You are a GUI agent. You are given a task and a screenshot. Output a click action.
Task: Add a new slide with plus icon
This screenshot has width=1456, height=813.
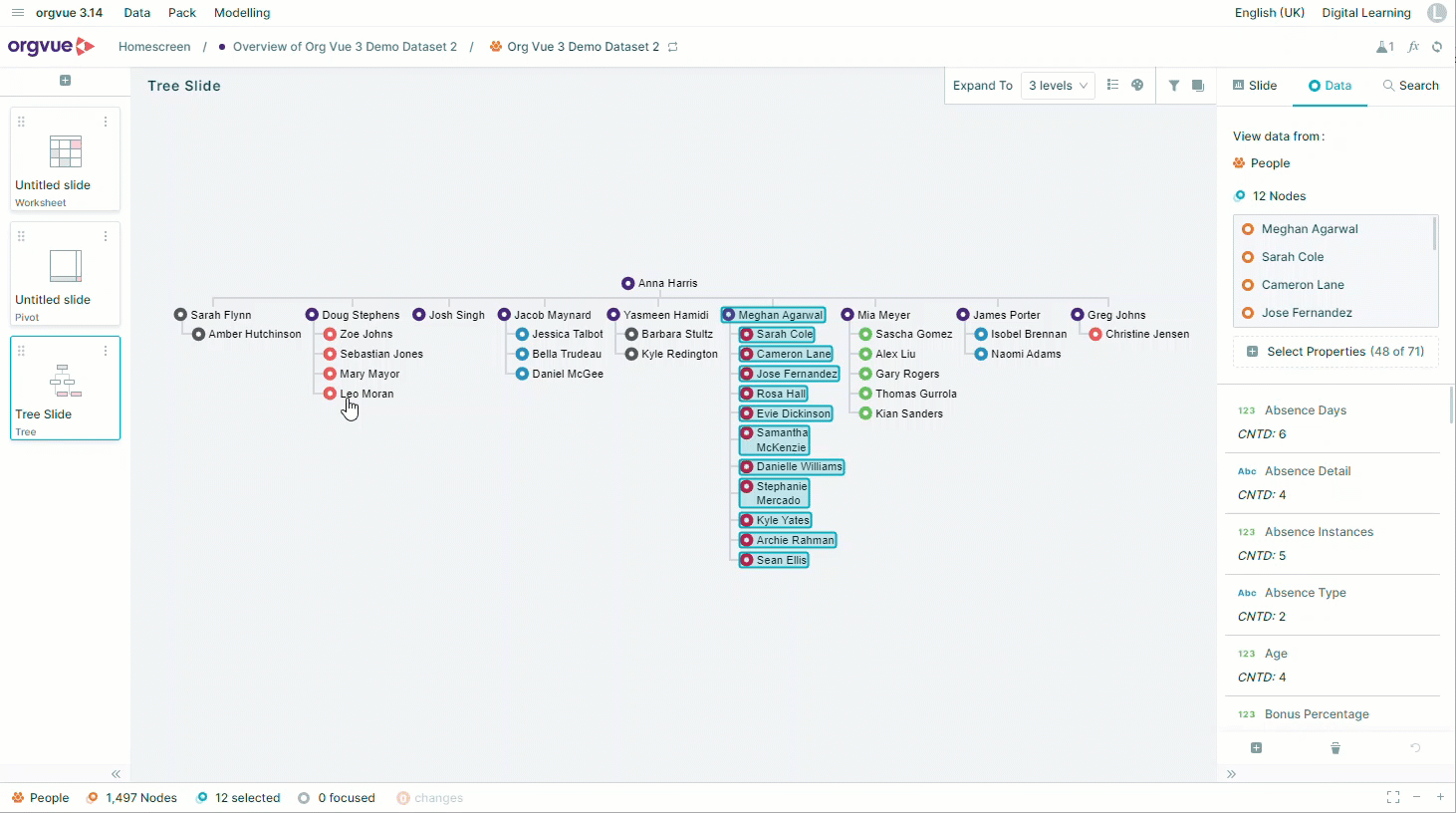coord(65,81)
